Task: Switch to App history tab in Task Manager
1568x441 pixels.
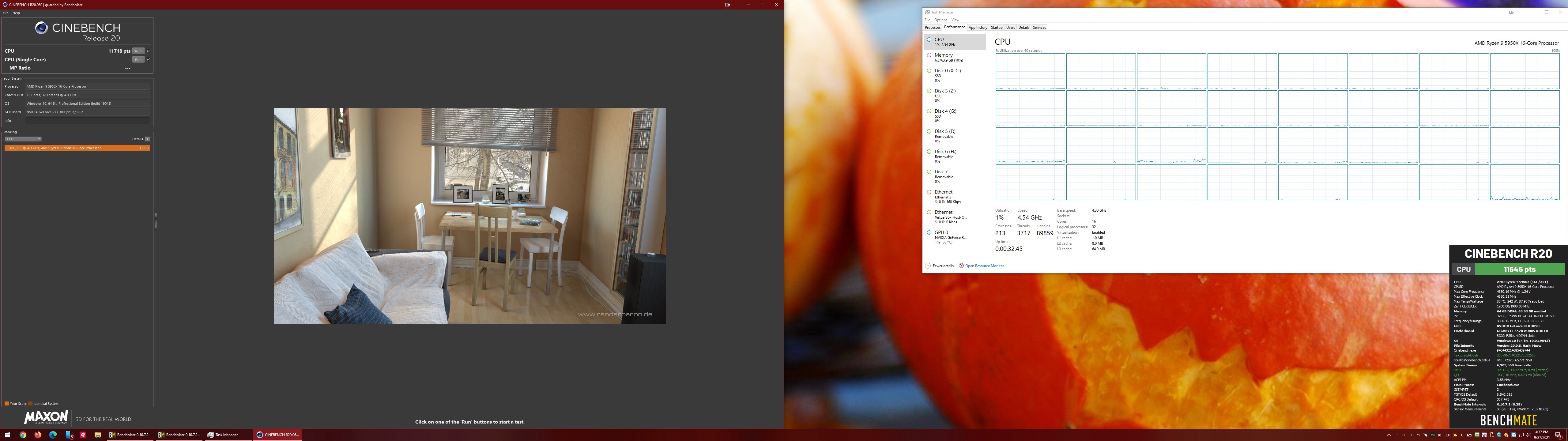Action: point(978,28)
